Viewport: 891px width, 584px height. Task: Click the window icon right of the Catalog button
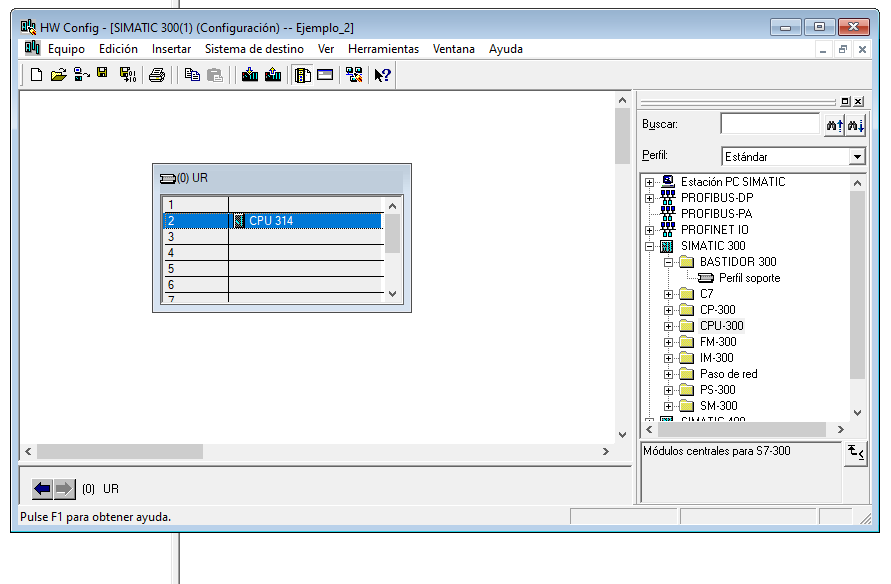pyautogui.click(x=325, y=74)
